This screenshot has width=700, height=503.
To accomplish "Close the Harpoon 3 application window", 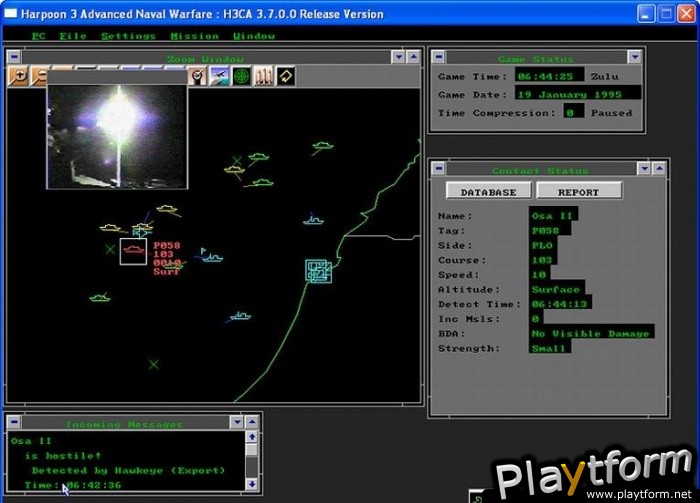I will point(686,13).
